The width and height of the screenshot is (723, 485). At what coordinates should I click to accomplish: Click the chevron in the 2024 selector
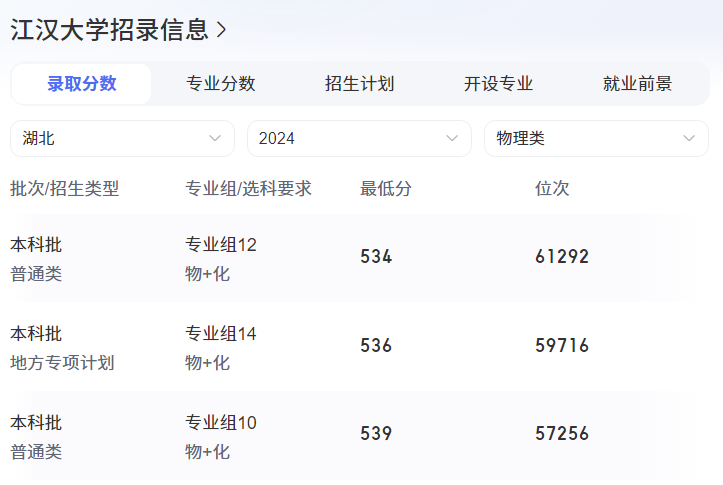coord(452,138)
